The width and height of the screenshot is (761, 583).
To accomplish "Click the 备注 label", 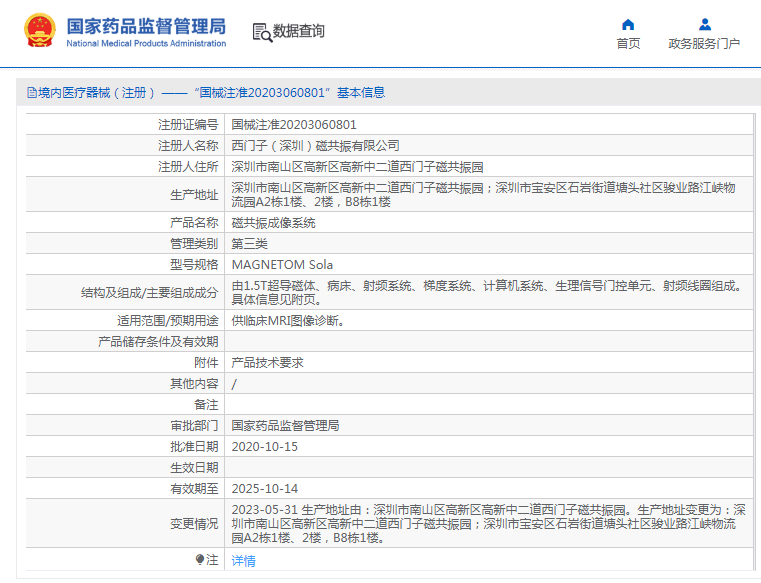I will tap(206, 405).
